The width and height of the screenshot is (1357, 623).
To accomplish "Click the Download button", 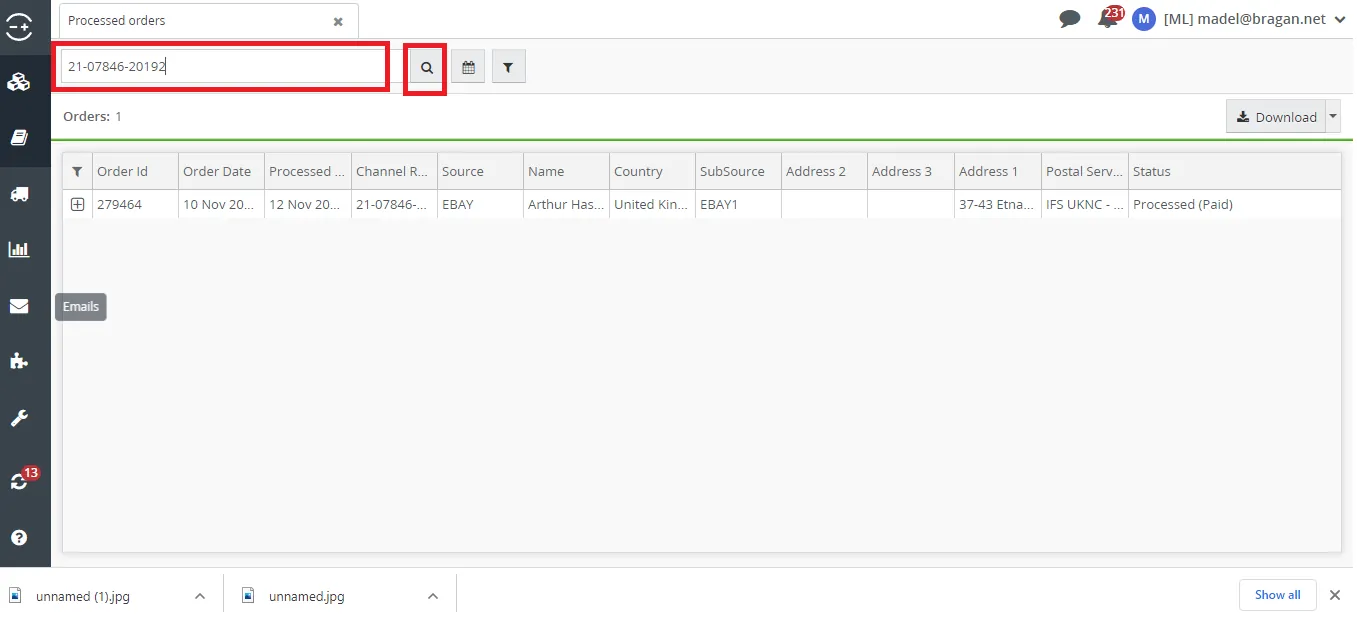I will (1276, 117).
